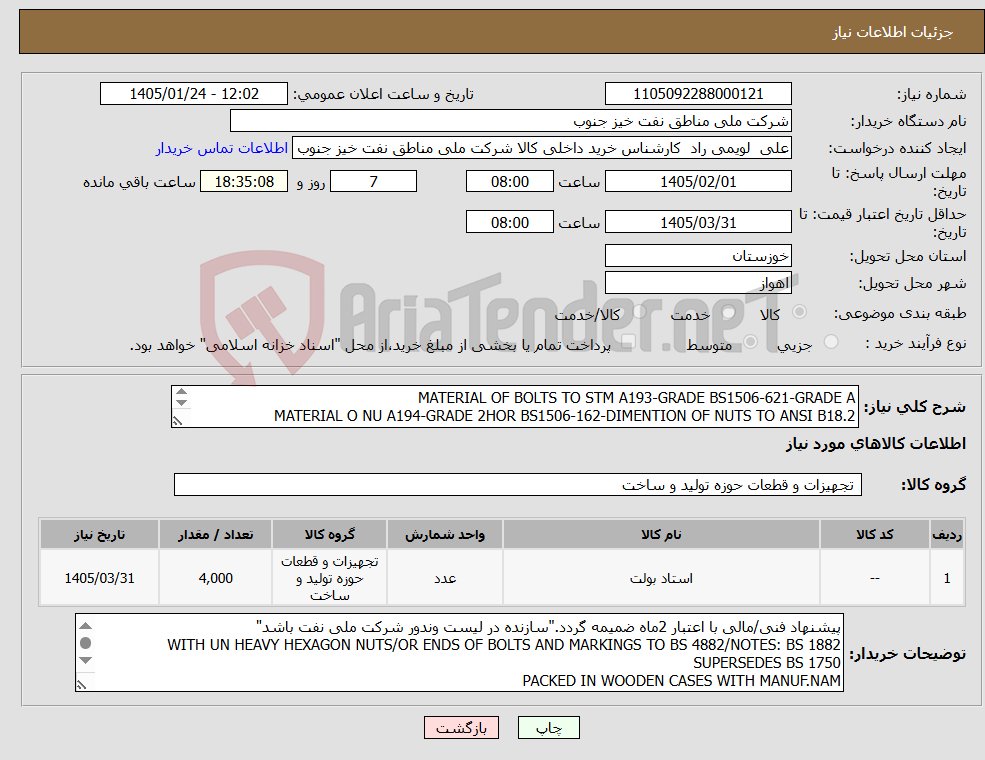Select the جزیی purchase type radio
The height and width of the screenshot is (760, 985).
click(x=830, y=342)
